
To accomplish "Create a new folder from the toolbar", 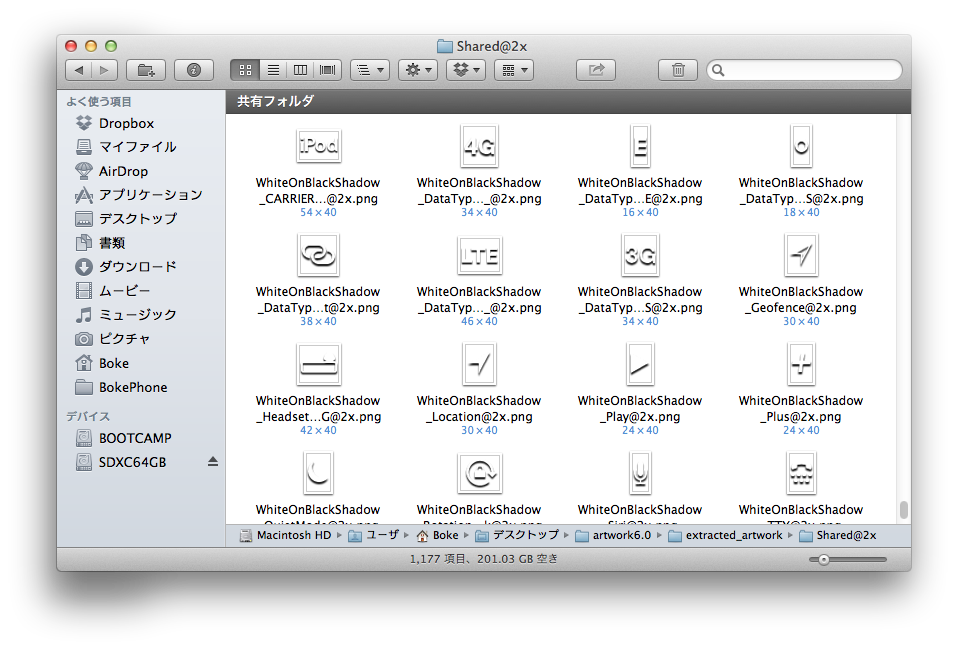I will coord(146,70).
